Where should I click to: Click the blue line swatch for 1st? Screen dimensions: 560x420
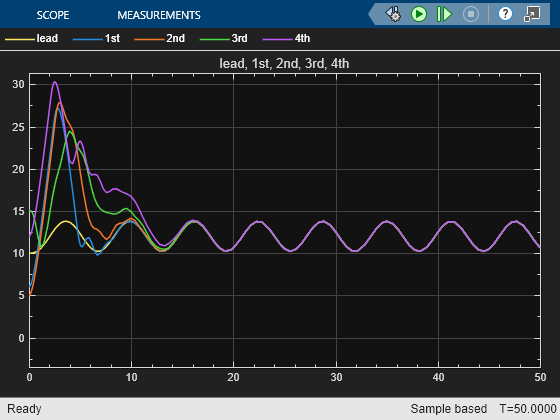(88, 39)
